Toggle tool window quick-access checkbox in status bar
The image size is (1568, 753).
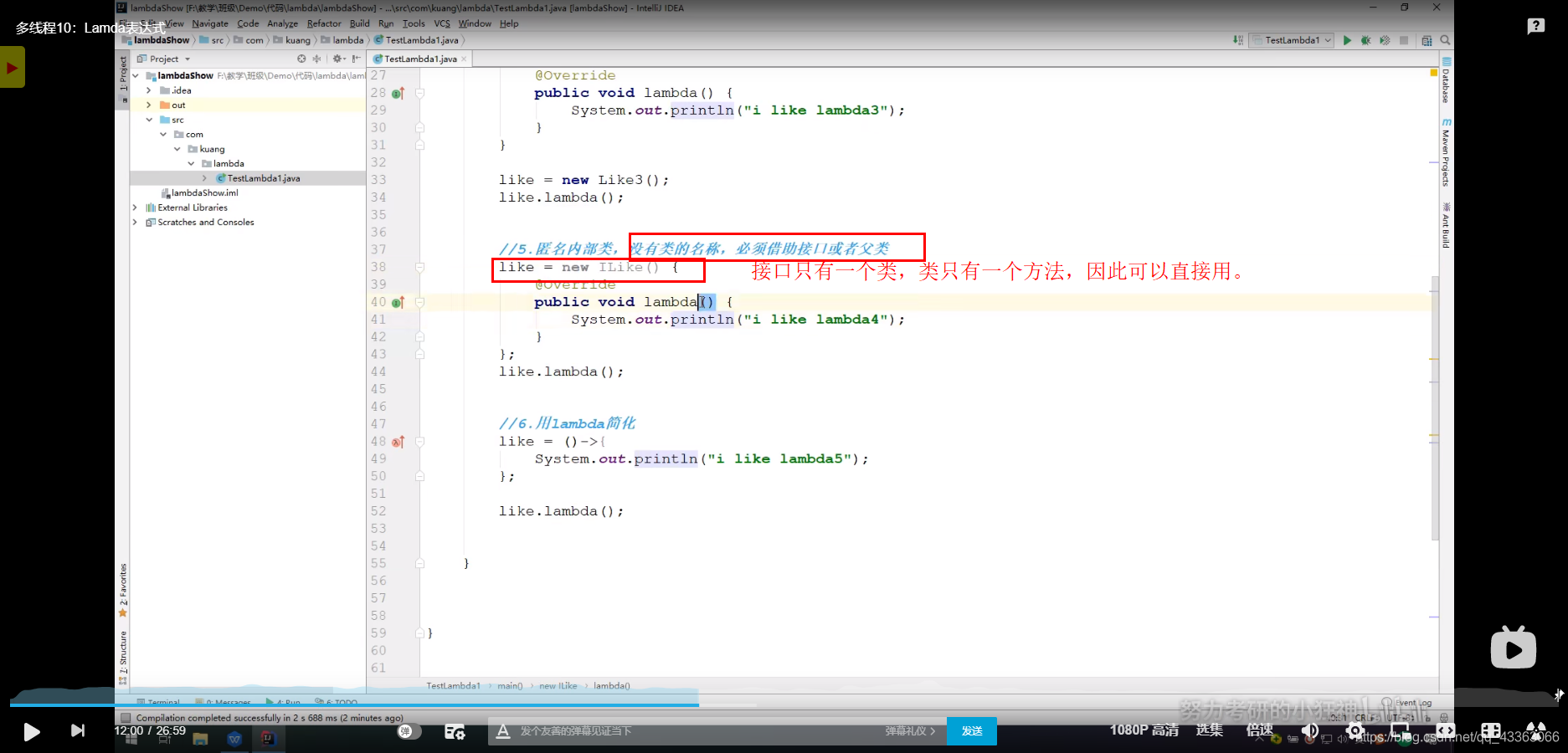[x=126, y=718]
